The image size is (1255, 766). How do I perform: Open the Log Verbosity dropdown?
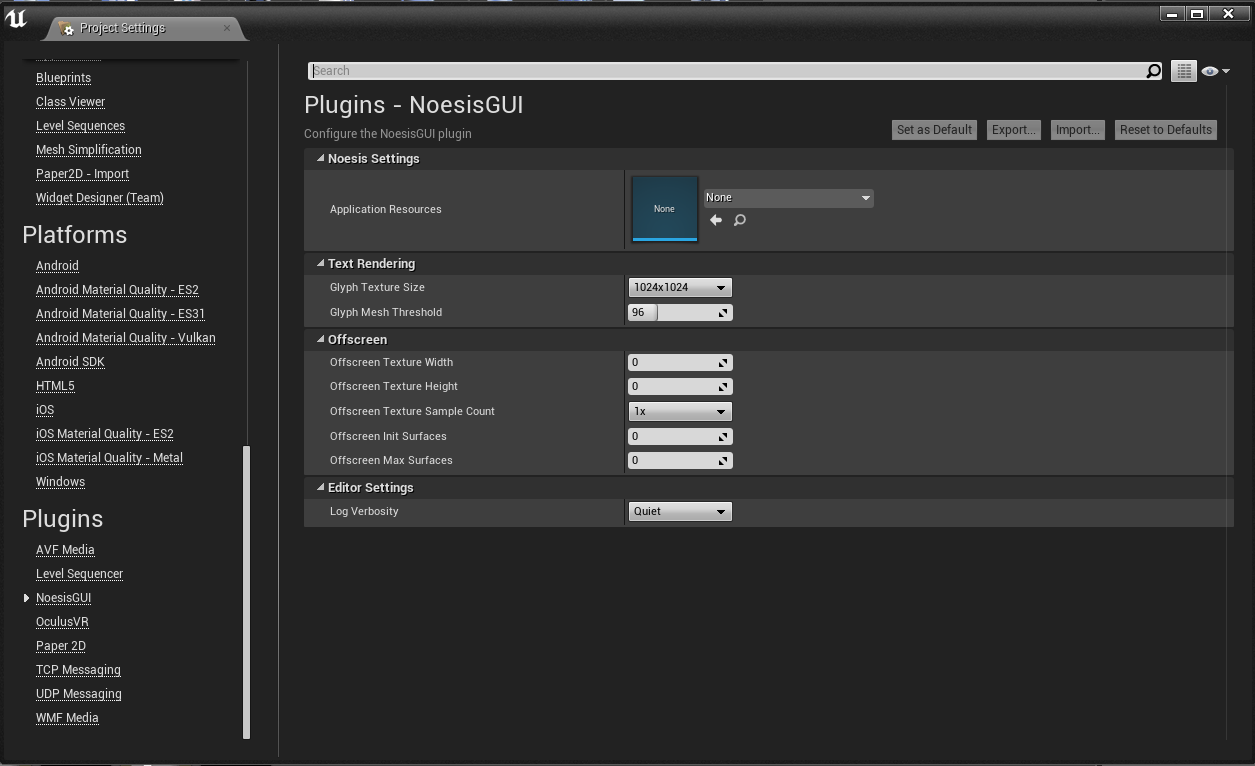(x=680, y=511)
